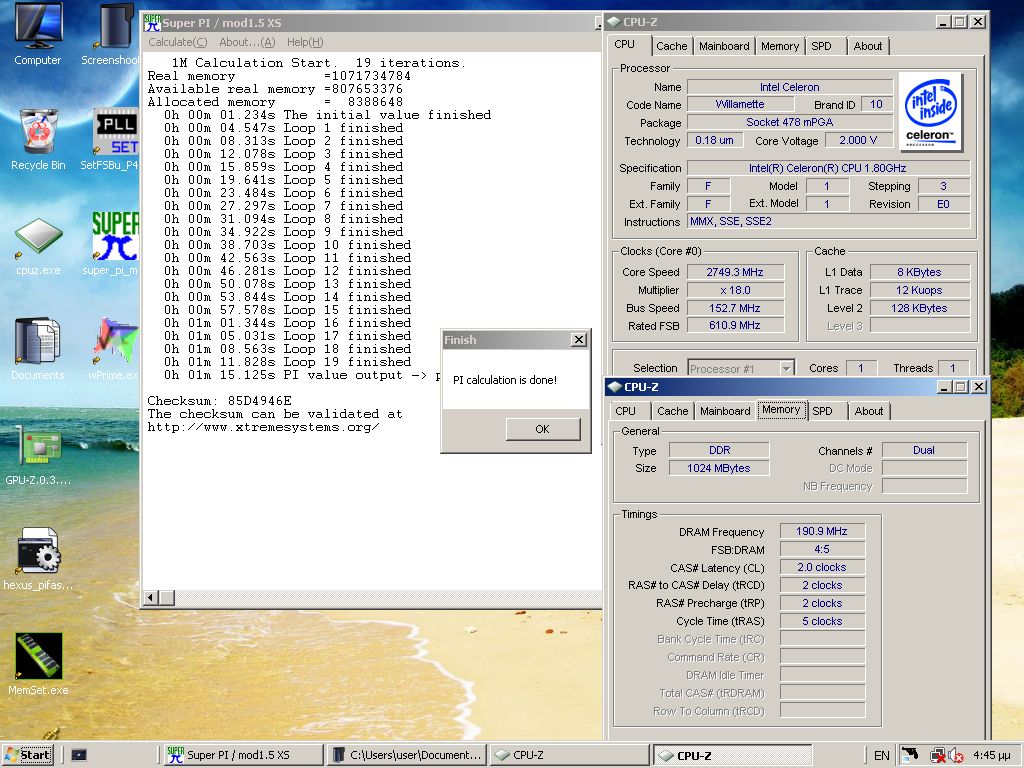The height and width of the screenshot is (768, 1024).
Task: Switch to Super PI taskbar button
Action: (242, 755)
